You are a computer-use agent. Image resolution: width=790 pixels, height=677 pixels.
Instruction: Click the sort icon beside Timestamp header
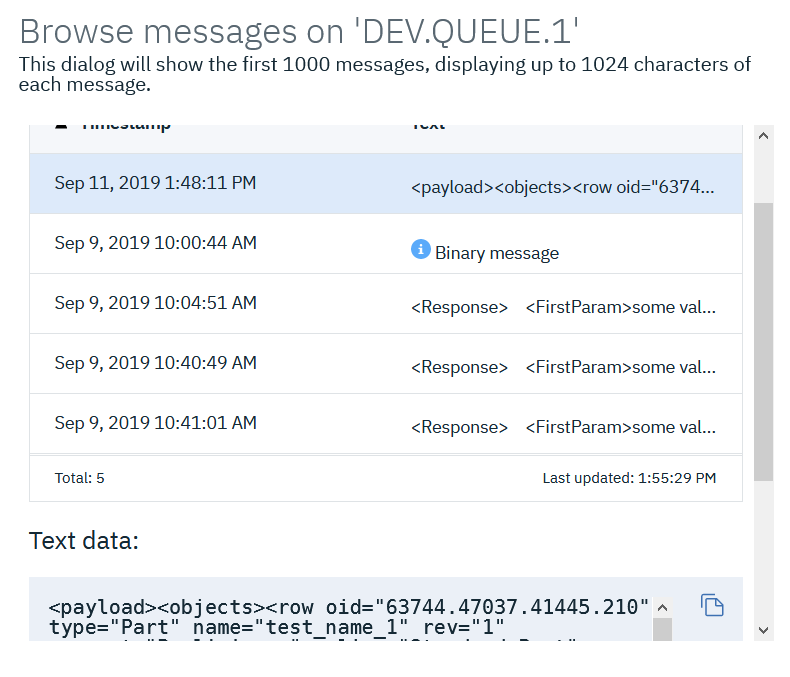[x=62, y=127]
